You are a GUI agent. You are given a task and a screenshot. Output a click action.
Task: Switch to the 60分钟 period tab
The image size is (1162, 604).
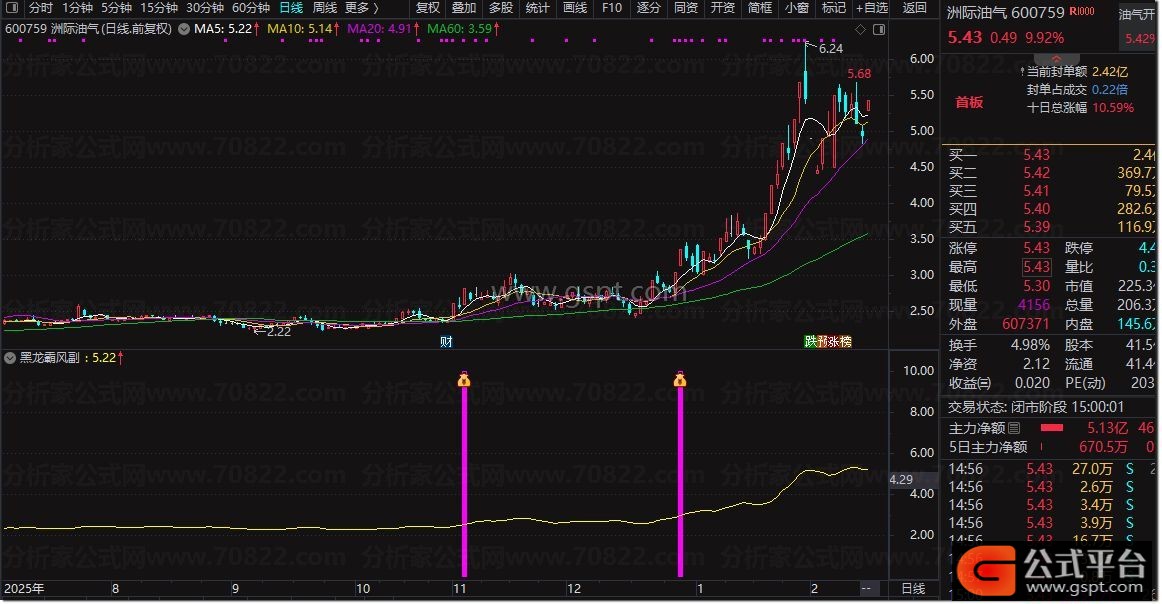251,8
